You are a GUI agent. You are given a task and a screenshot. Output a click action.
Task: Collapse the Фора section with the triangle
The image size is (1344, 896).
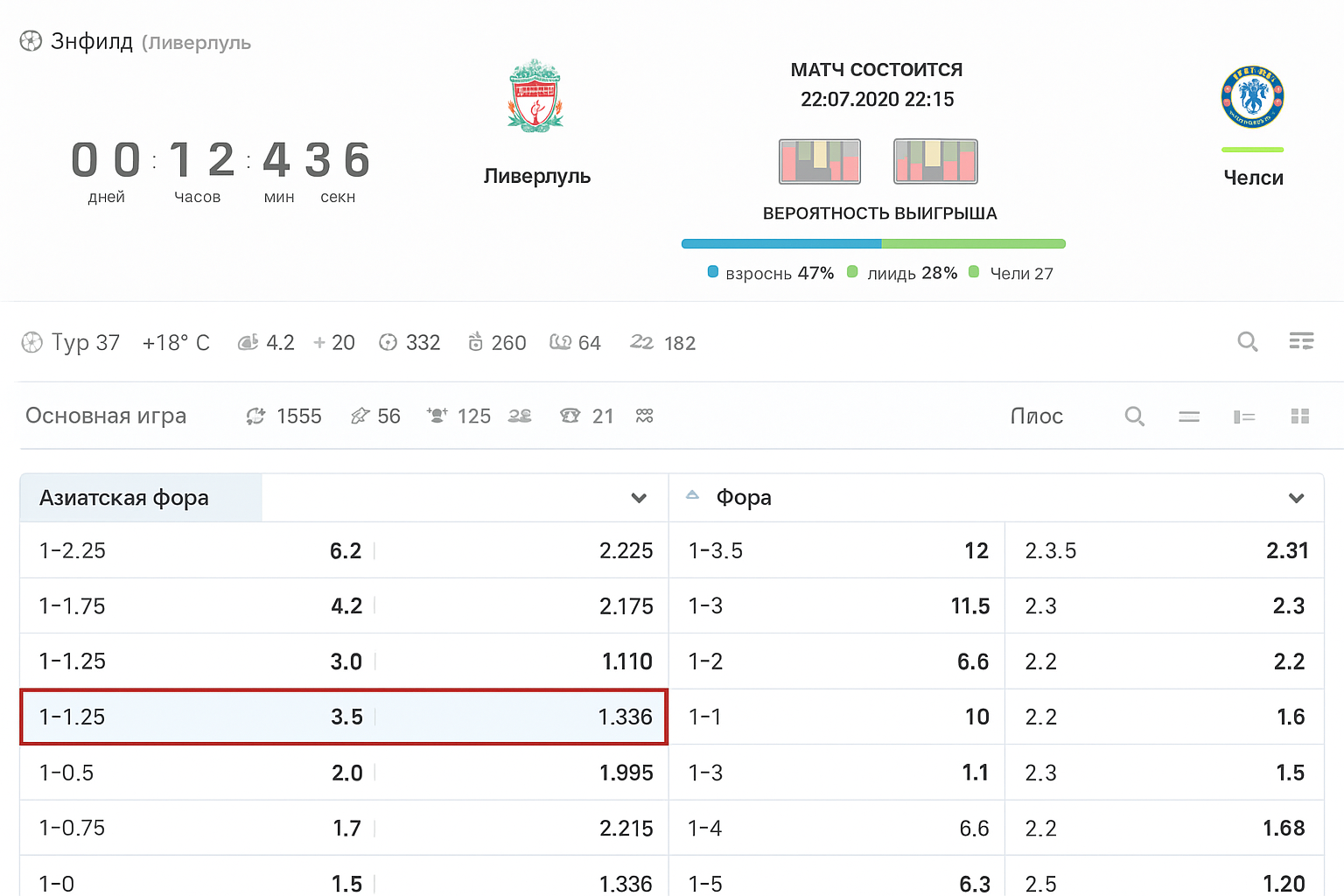[x=692, y=495]
